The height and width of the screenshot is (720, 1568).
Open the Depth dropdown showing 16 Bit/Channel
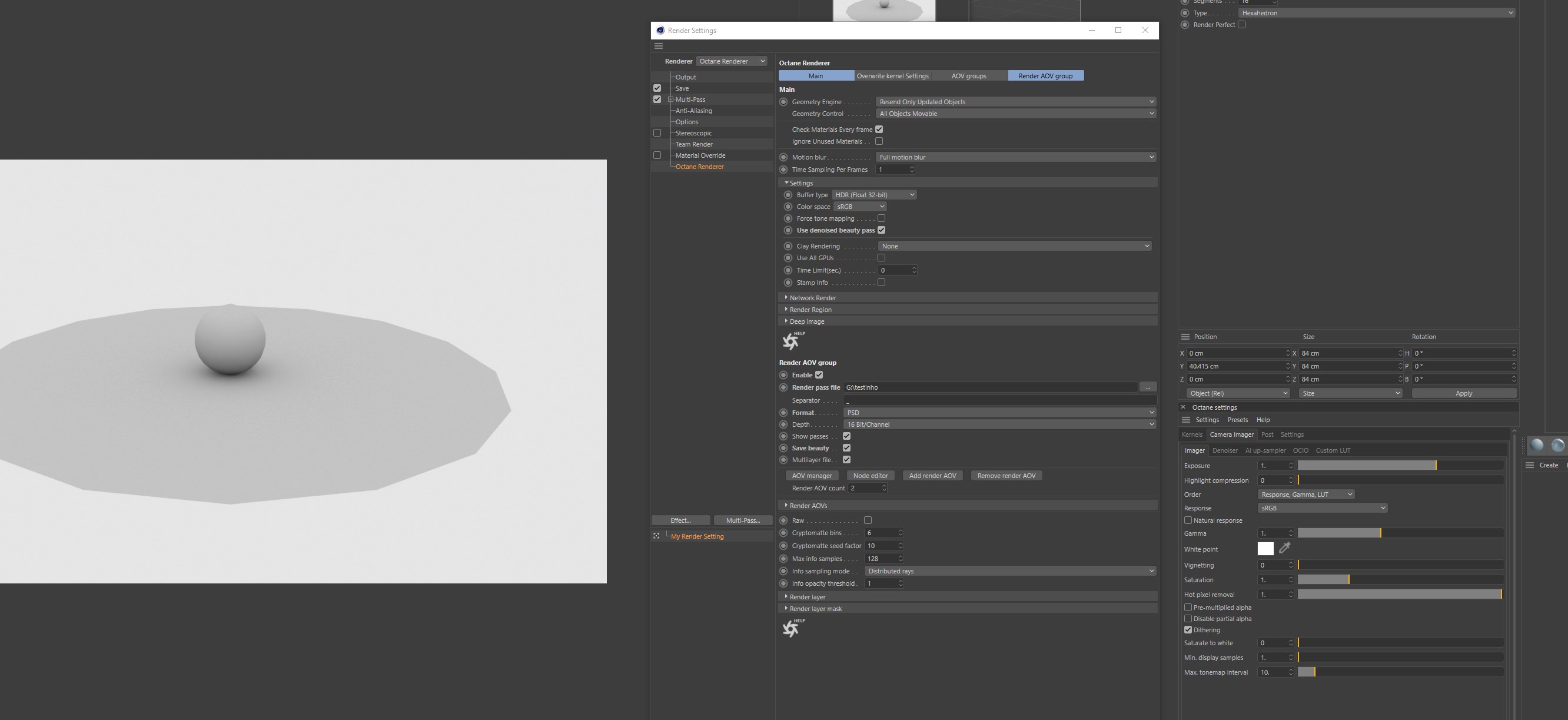[x=999, y=424]
